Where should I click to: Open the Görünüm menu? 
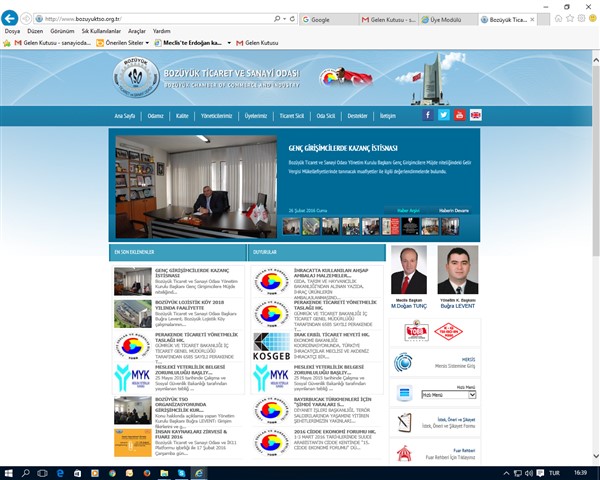62,31
